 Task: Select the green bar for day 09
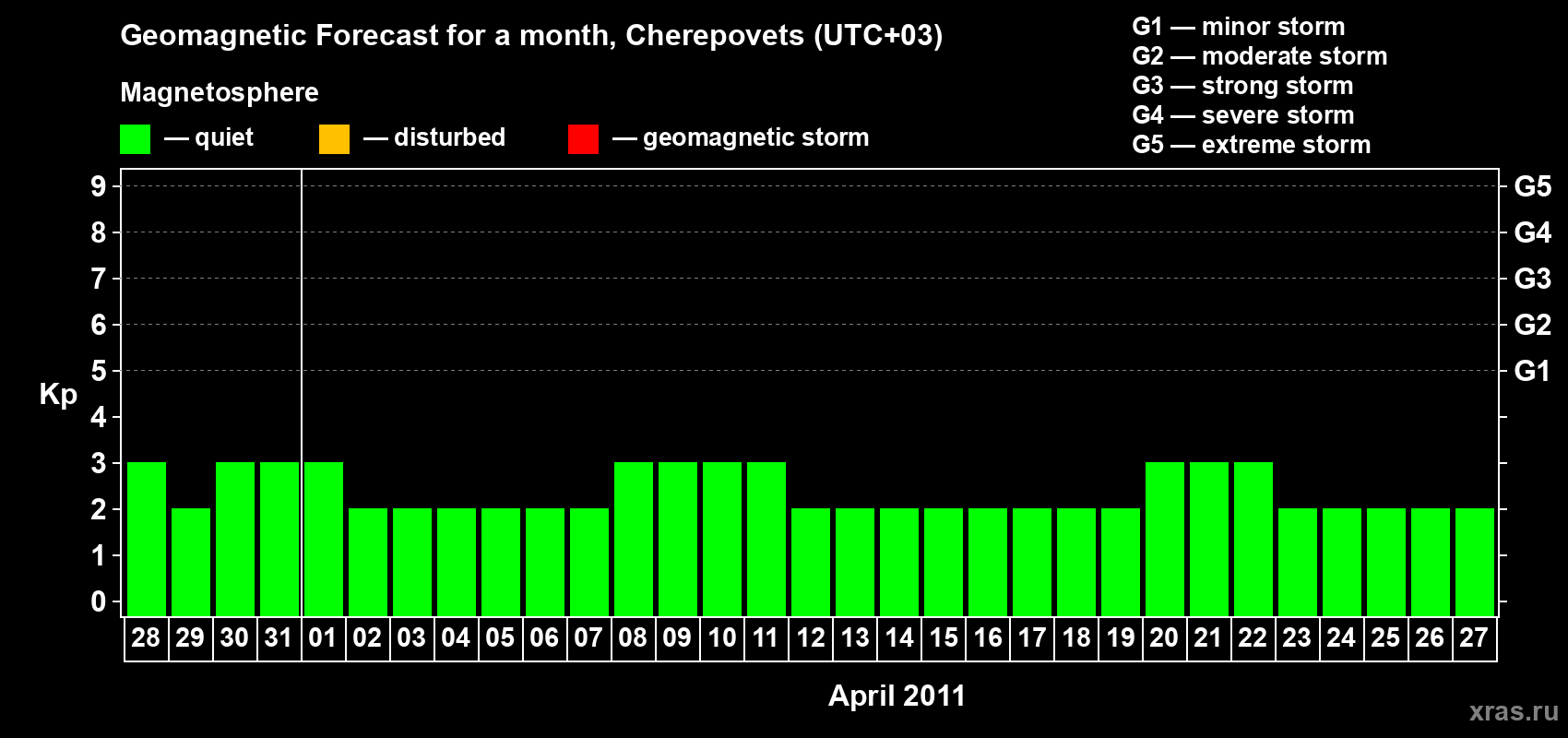(x=678, y=539)
